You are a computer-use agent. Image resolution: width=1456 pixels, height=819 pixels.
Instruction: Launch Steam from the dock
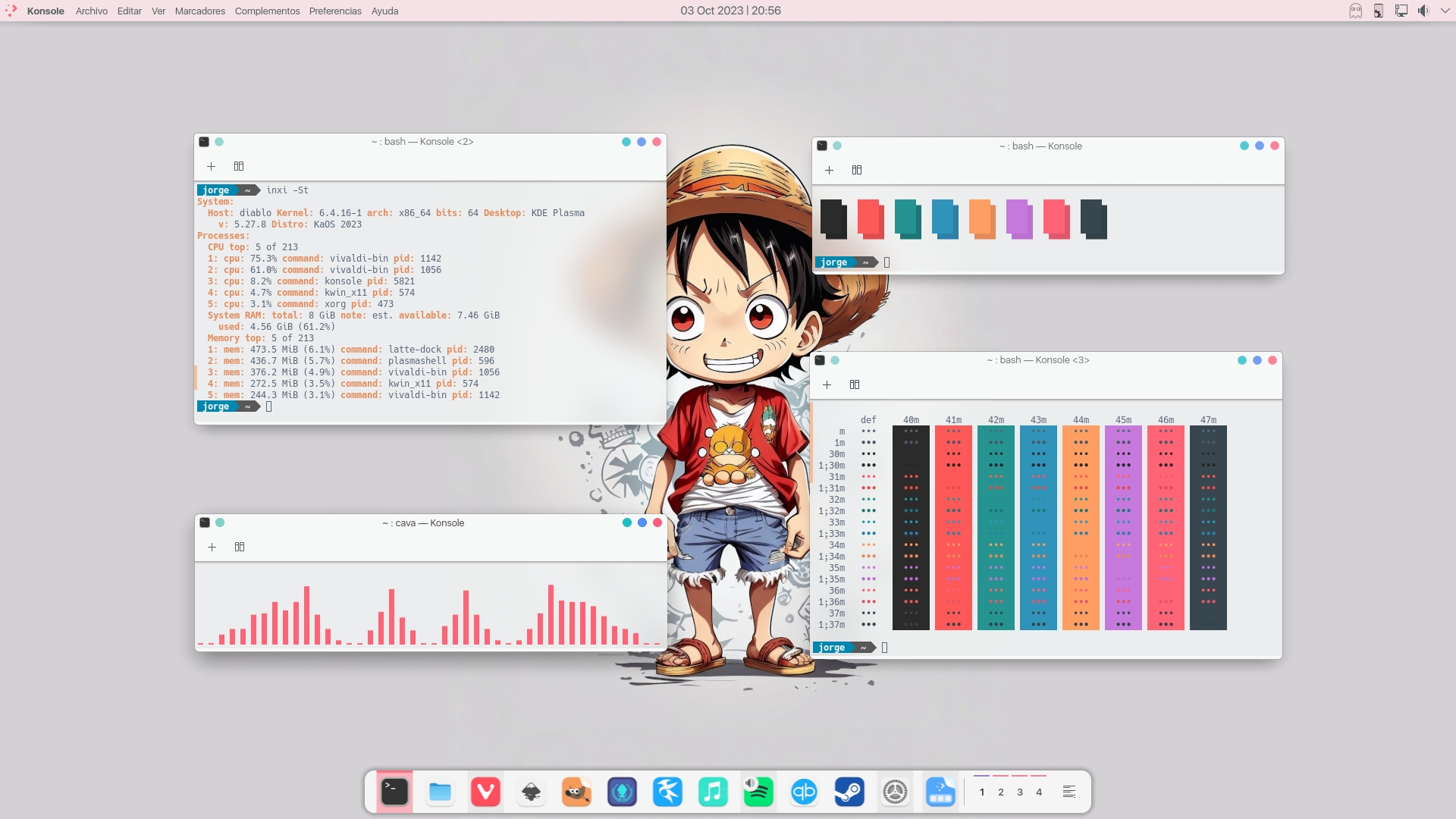849,792
